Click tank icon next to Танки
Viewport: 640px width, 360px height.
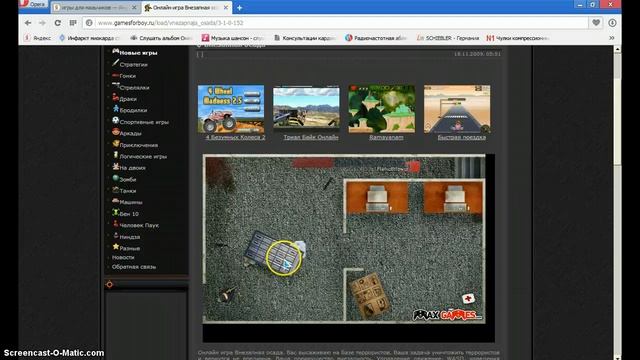[x=116, y=190]
